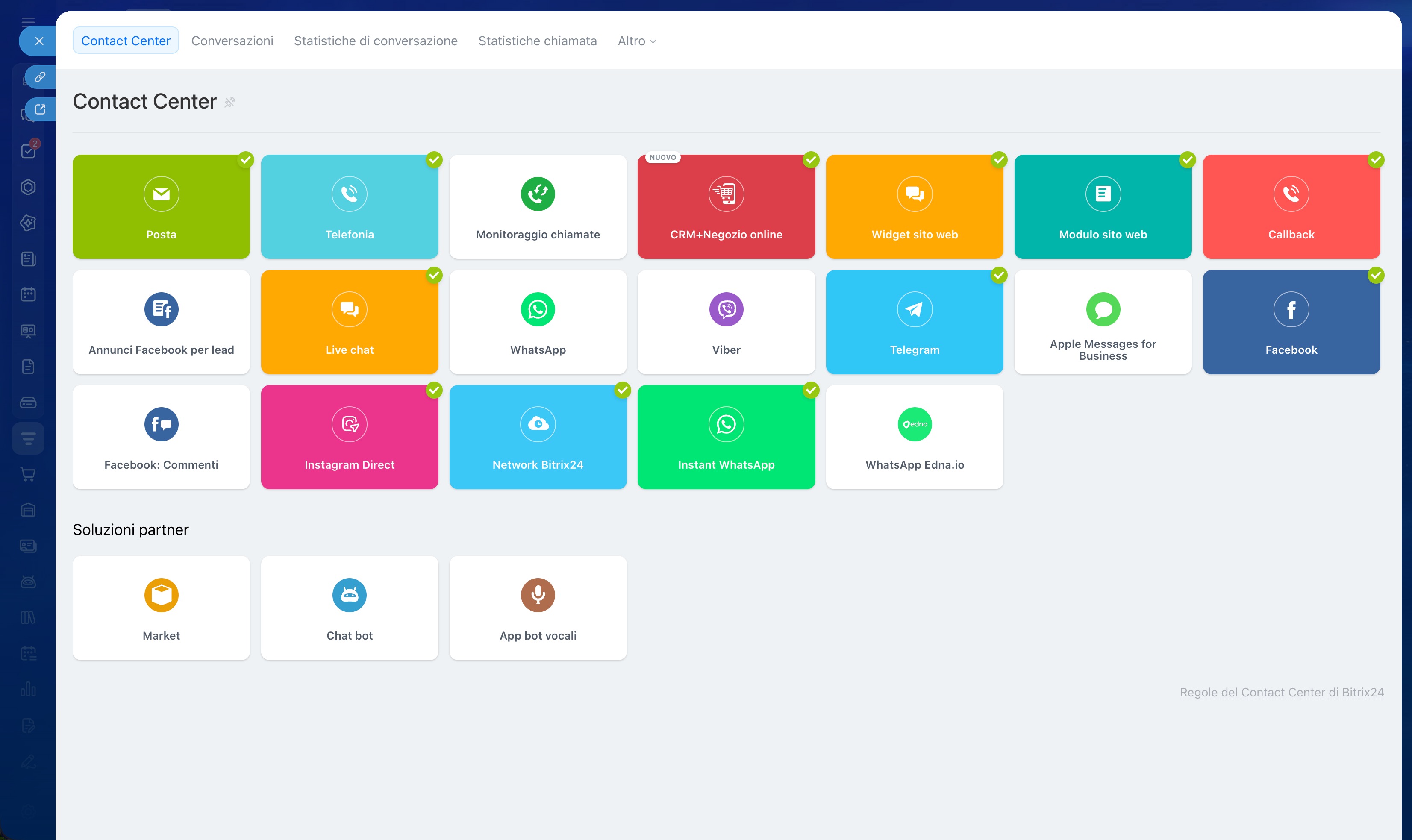Toggle the hamburger menu in sidebar
The width and height of the screenshot is (1412, 840).
28,21
